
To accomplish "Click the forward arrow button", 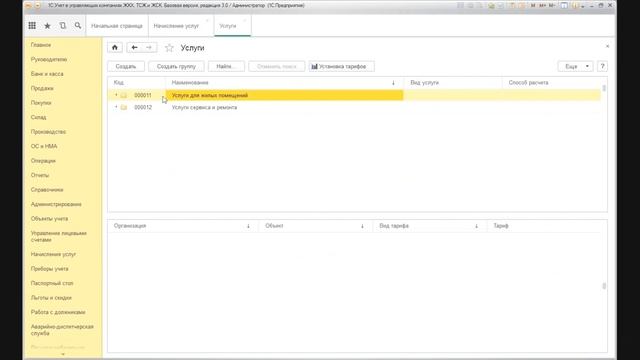I will tap(149, 48).
